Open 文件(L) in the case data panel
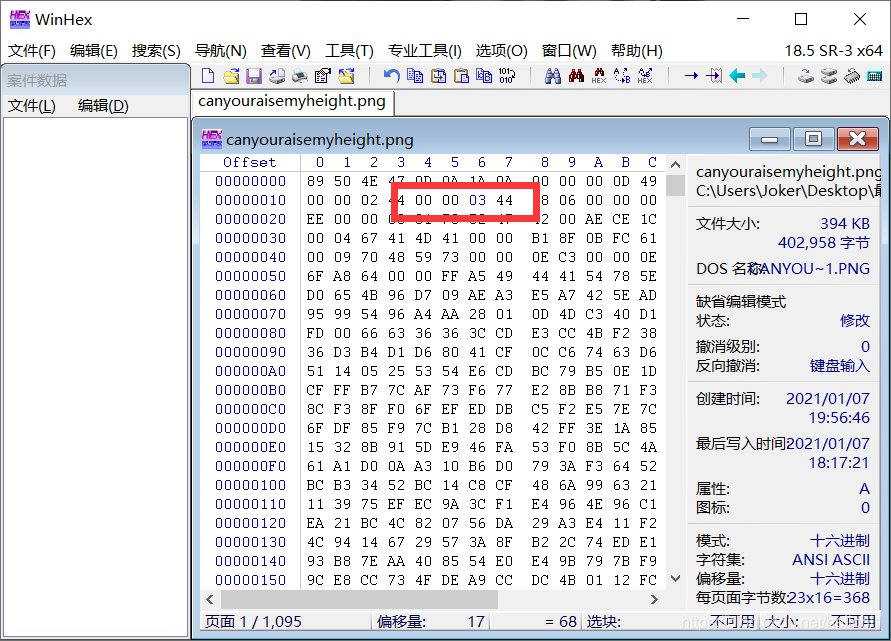 pyautogui.click(x=32, y=106)
